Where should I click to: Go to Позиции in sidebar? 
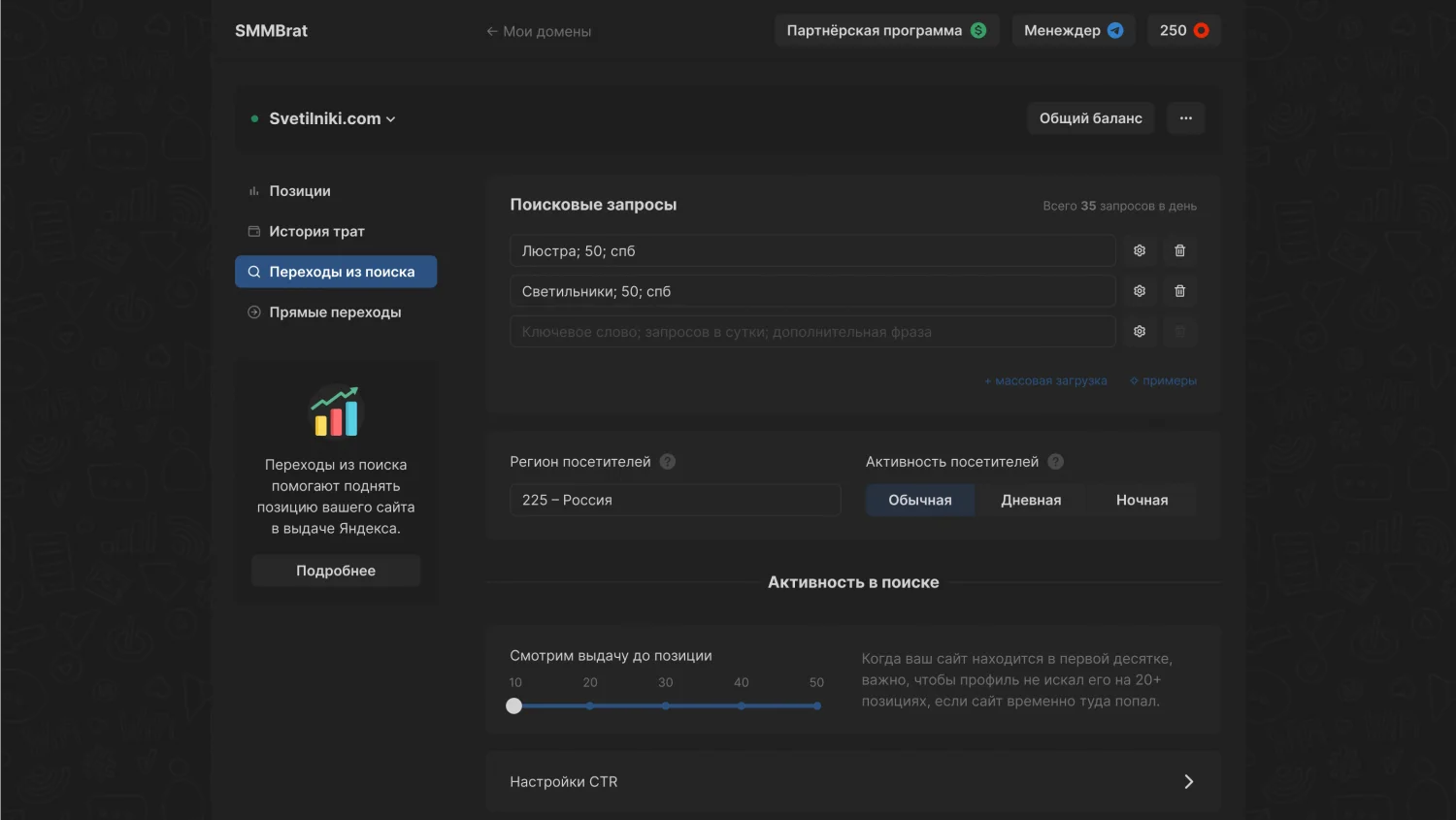tap(300, 191)
